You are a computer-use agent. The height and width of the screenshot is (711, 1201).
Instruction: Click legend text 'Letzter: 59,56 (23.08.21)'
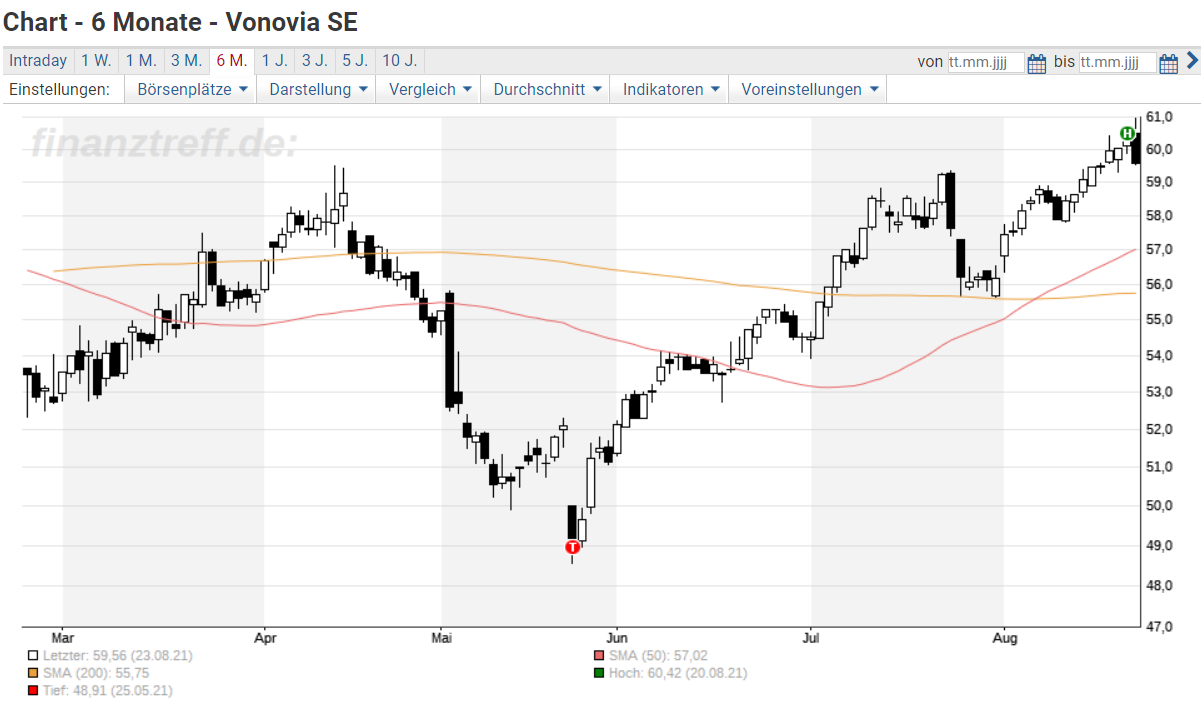[118, 656]
